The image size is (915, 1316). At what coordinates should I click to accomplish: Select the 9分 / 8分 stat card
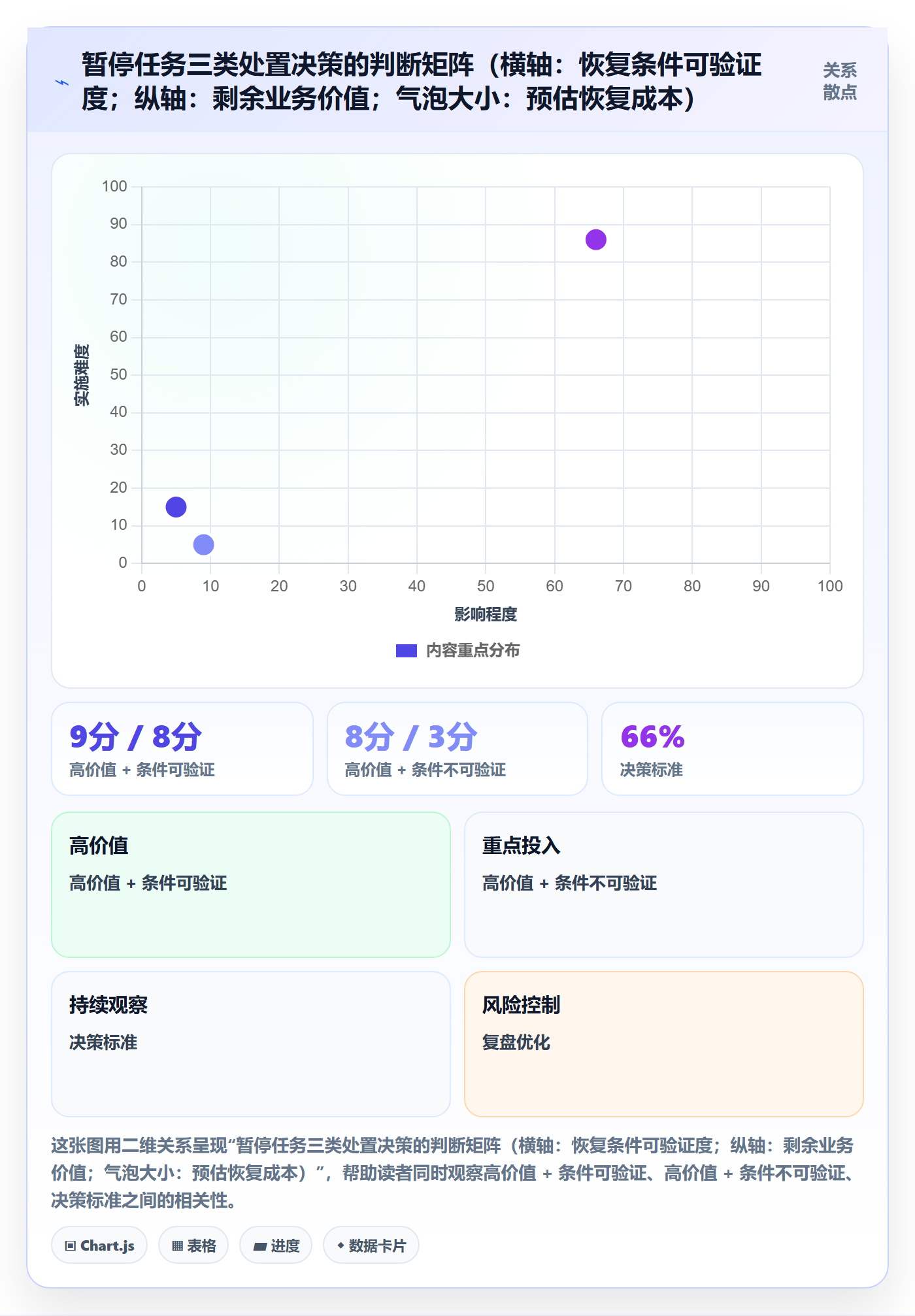pyautogui.click(x=182, y=749)
